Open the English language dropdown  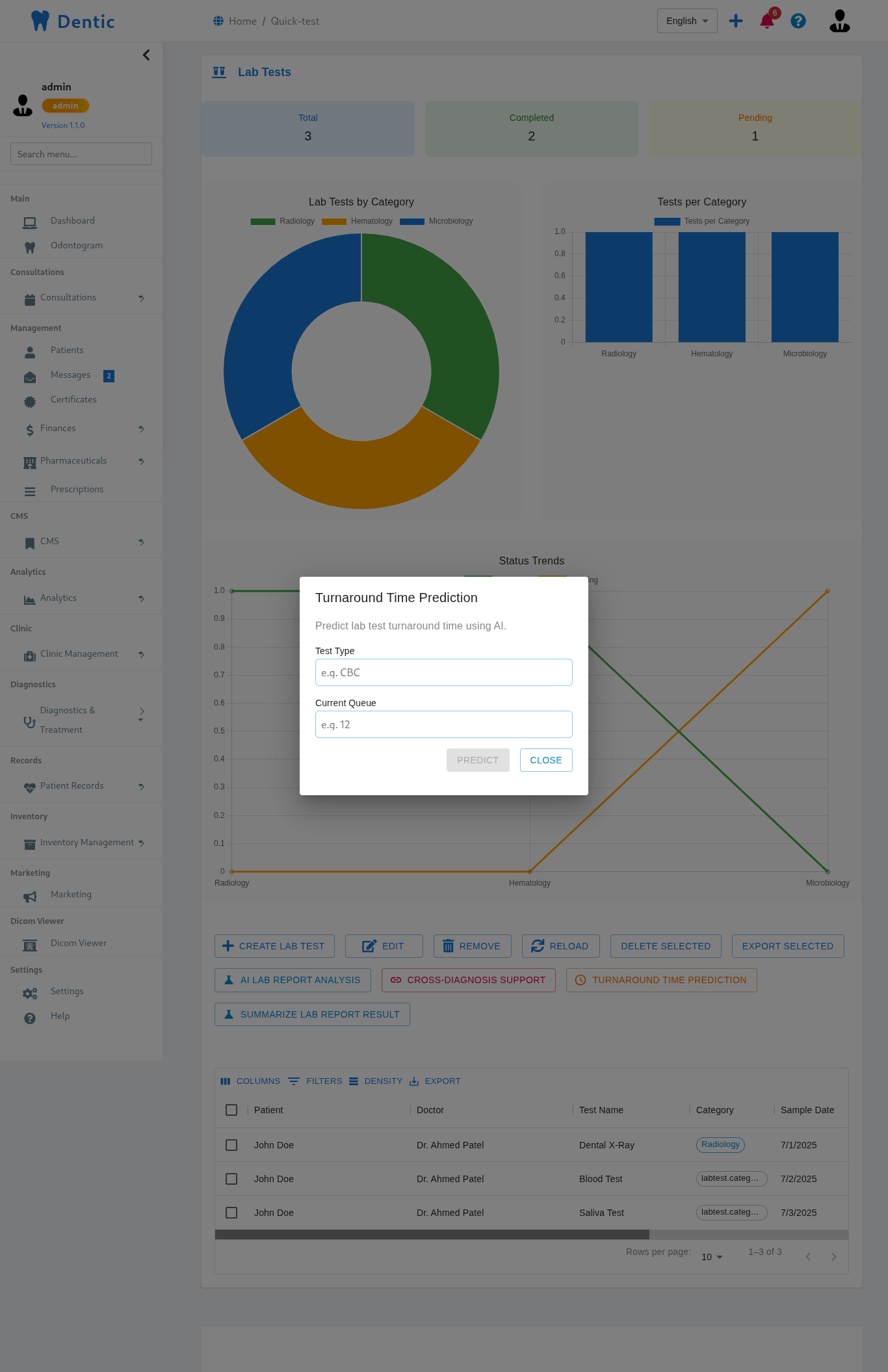(x=687, y=21)
